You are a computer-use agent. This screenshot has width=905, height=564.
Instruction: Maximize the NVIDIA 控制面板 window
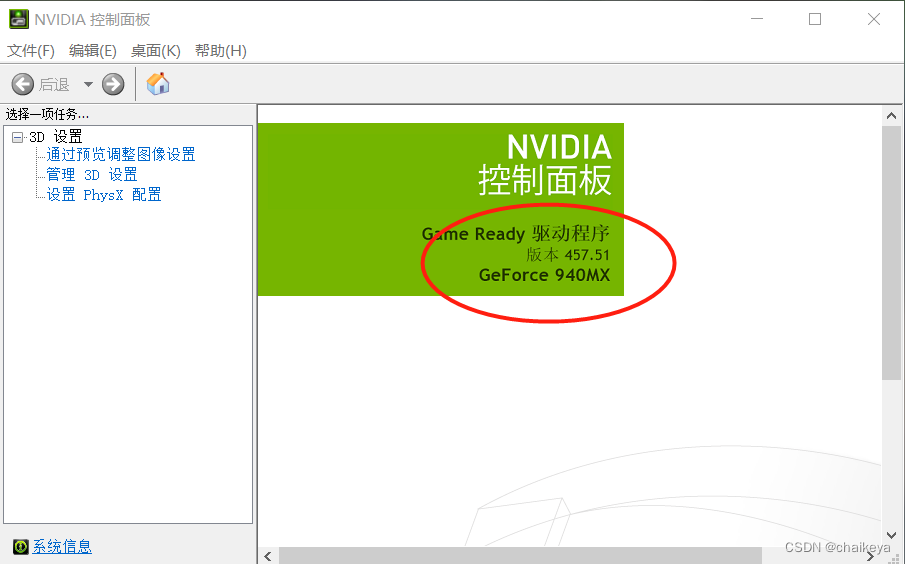click(x=815, y=19)
